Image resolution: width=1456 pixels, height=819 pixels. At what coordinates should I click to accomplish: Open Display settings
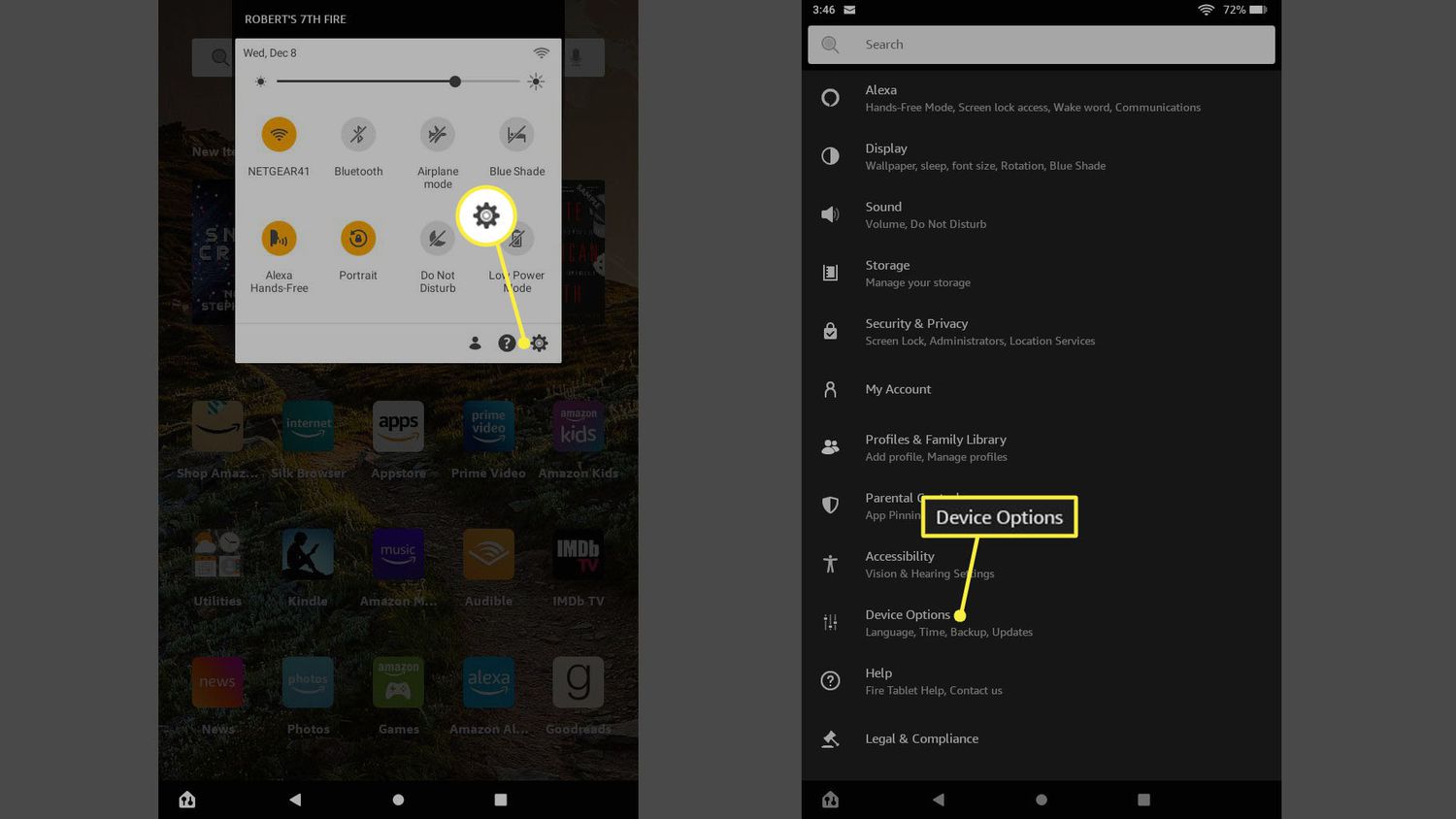(x=1042, y=156)
